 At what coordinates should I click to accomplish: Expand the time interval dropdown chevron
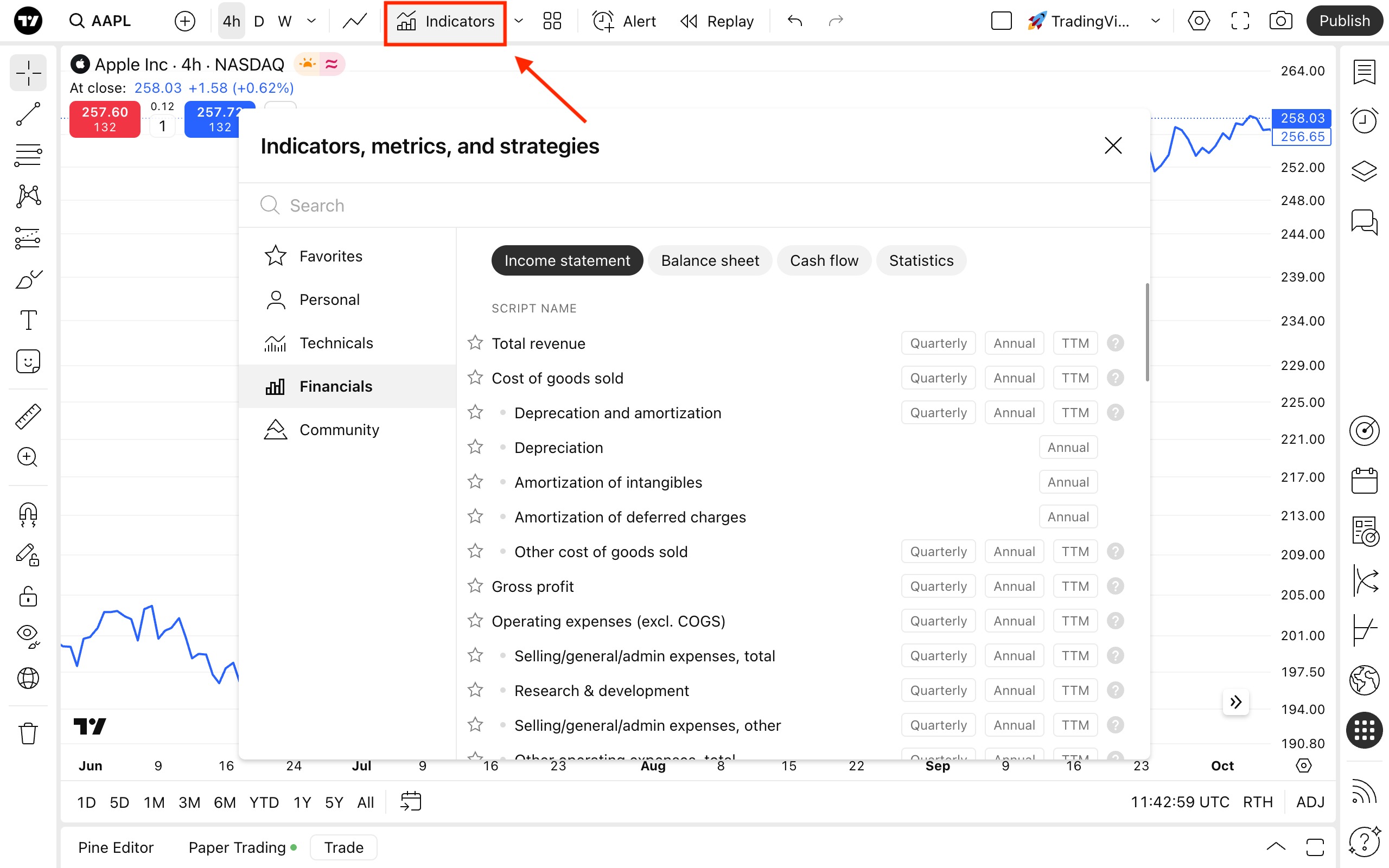point(311,21)
